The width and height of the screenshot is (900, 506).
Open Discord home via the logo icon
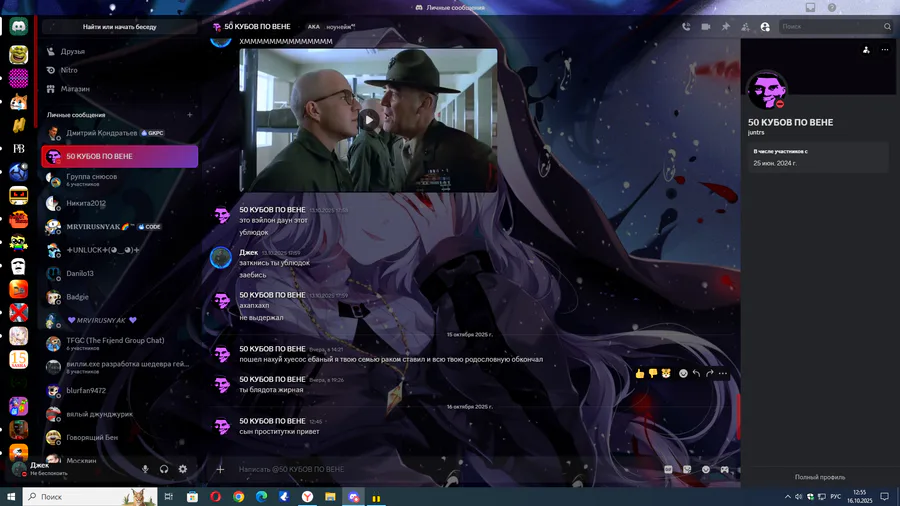18,27
